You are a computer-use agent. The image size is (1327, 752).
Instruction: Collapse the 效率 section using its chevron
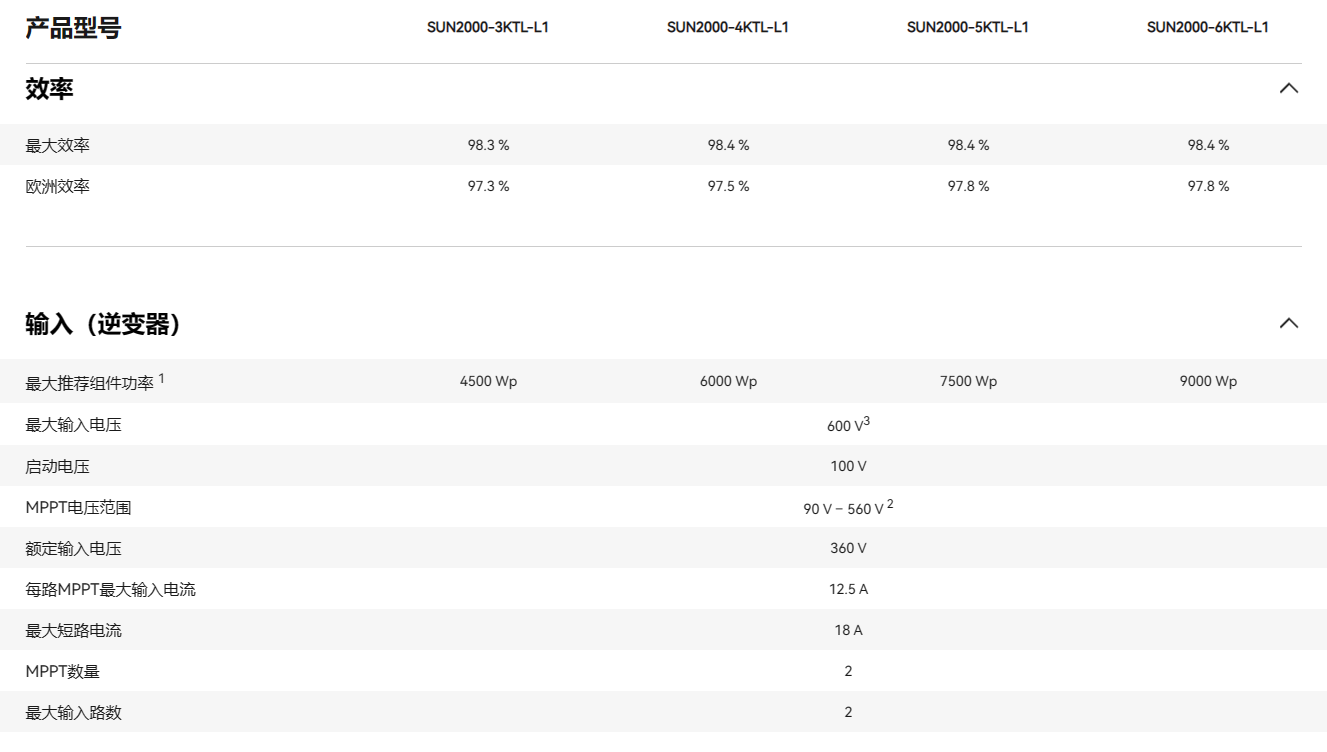pyautogui.click(x=1288, y=88)
